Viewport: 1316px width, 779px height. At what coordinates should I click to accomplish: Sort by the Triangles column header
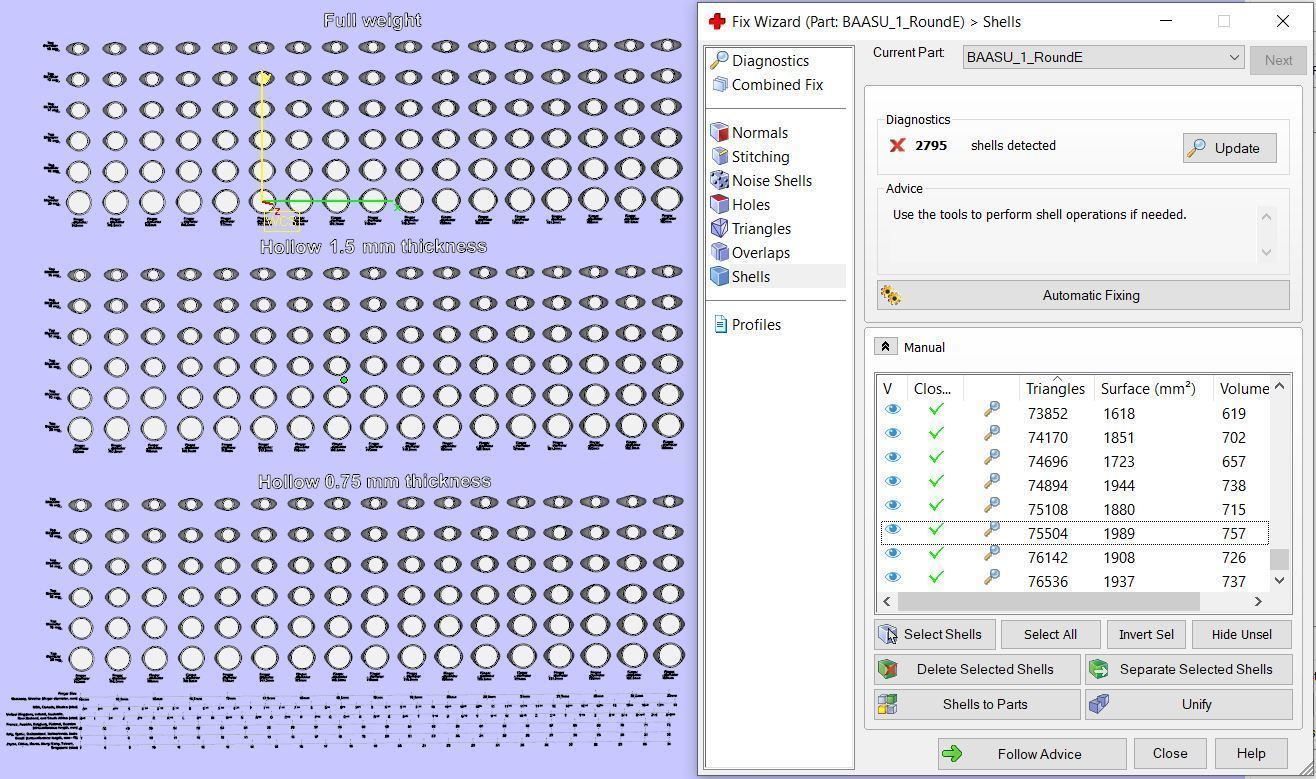tap(1055, 389)
